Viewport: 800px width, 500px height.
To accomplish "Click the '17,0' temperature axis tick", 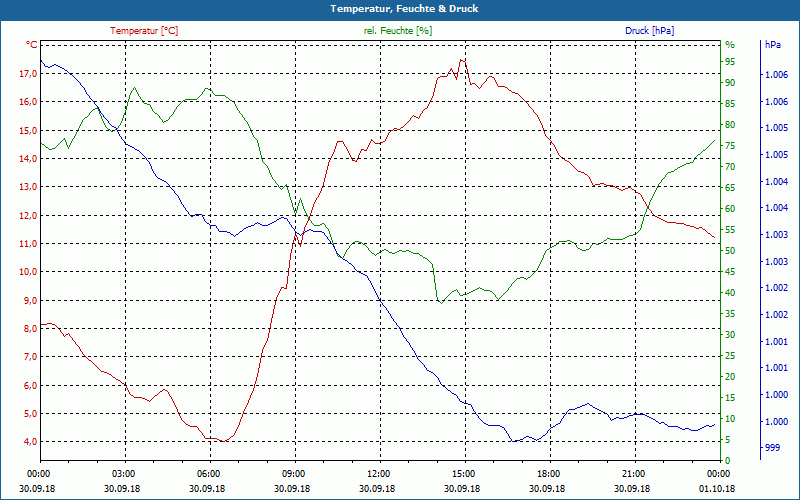I will [x=28, y=73].
